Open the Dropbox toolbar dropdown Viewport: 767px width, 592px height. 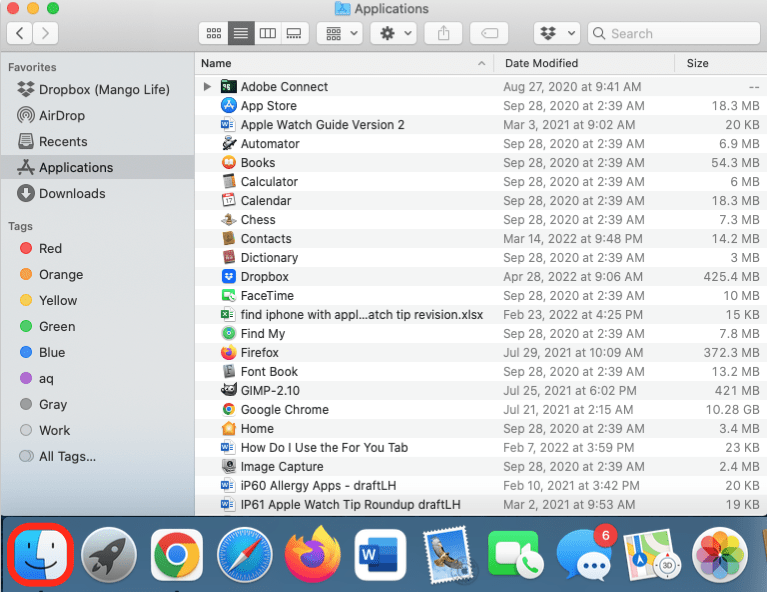click(557, 33)
